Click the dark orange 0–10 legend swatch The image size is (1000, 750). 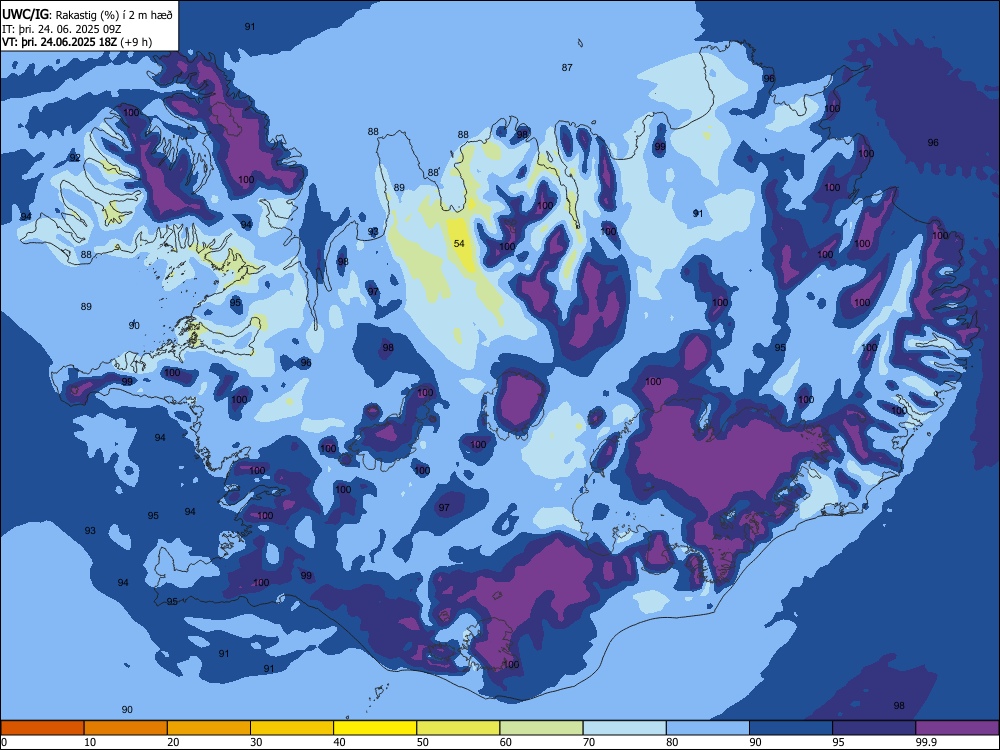[x=42, y=728]
